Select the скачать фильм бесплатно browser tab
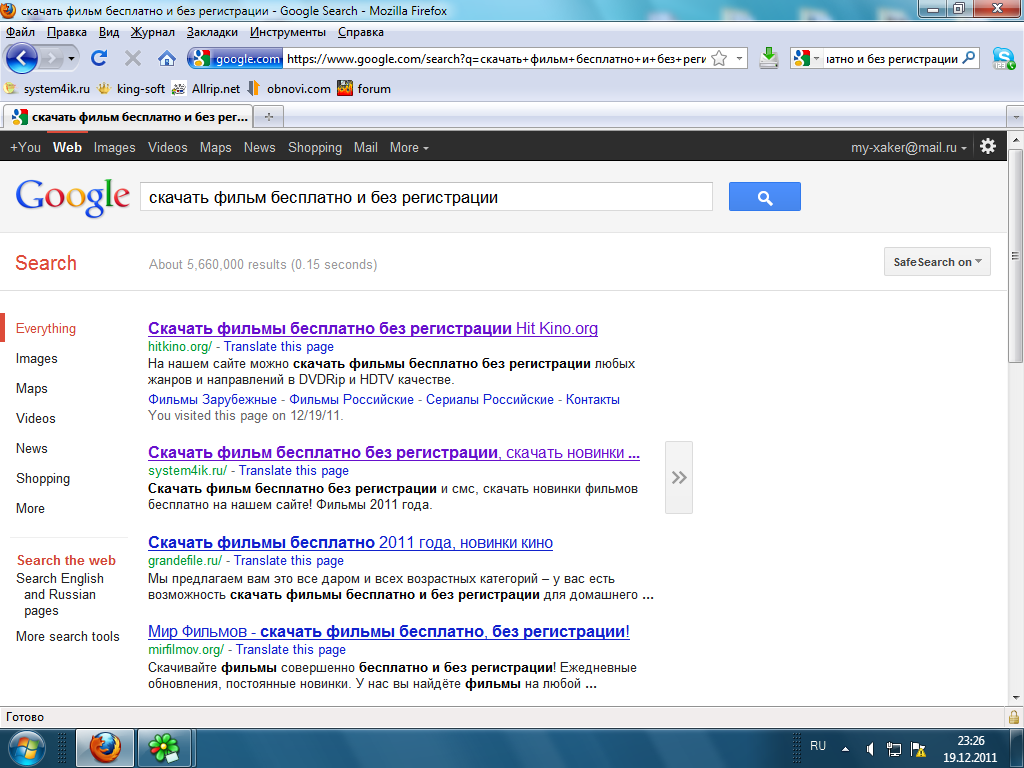Viewport: 1024px width, 768px height. [x=129, y=117]
